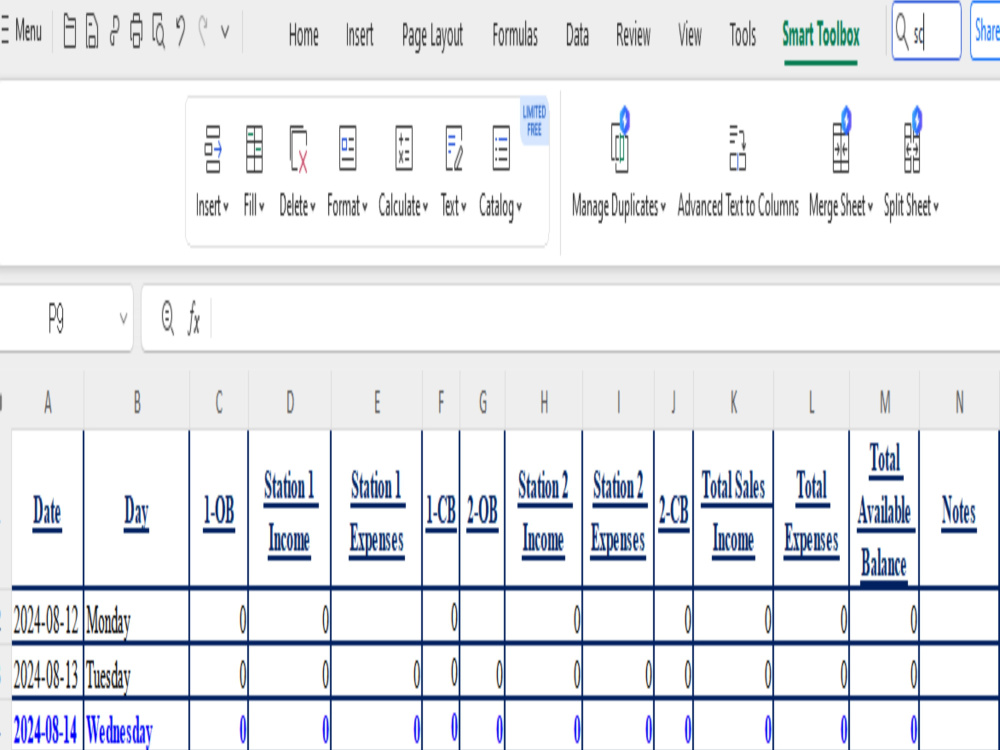
Task: Click the Manage Duplicates icon
Action: tap(620, 140)
